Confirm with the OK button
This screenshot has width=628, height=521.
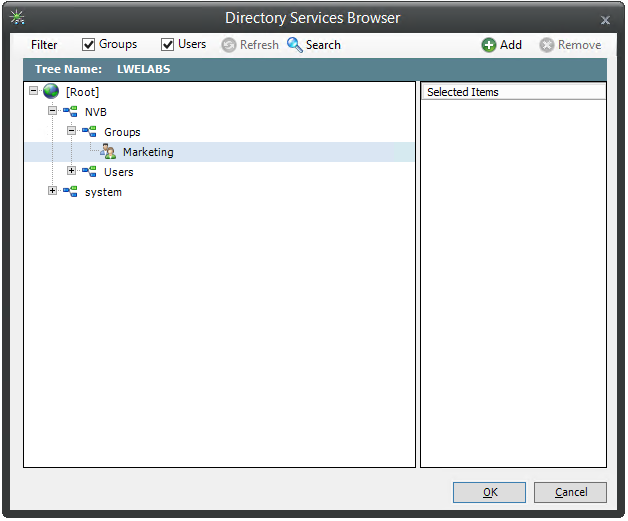(x=489, y=492)
